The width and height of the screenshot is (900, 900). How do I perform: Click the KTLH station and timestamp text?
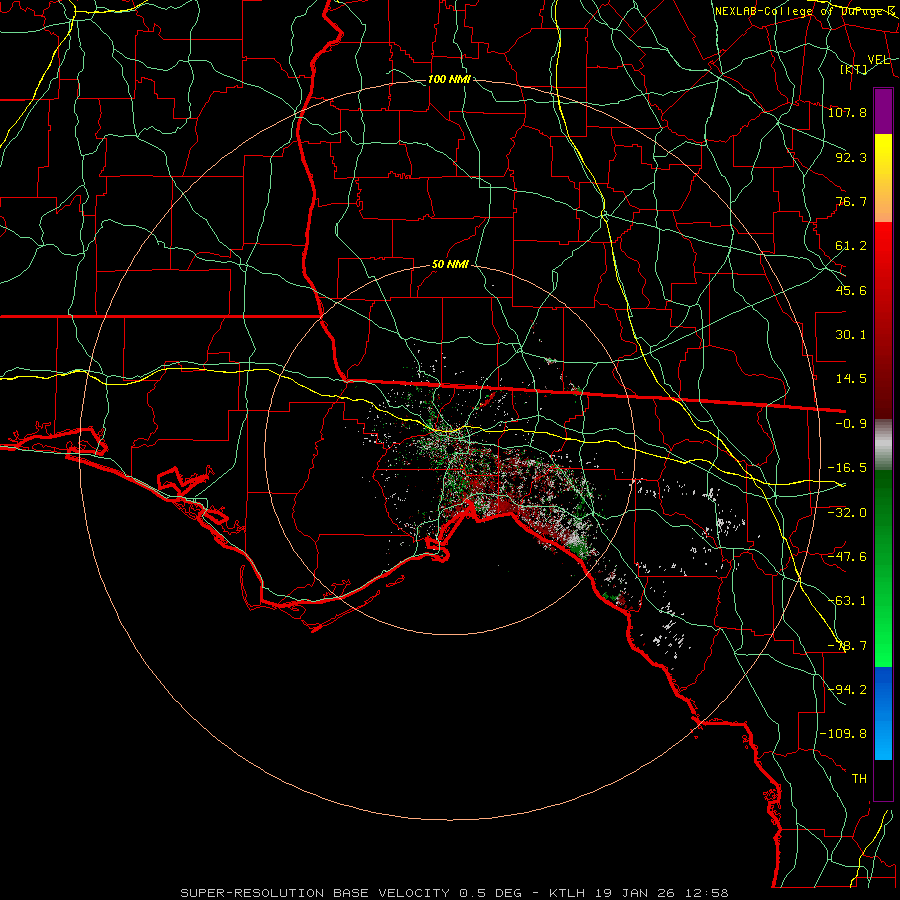point(639,893)
